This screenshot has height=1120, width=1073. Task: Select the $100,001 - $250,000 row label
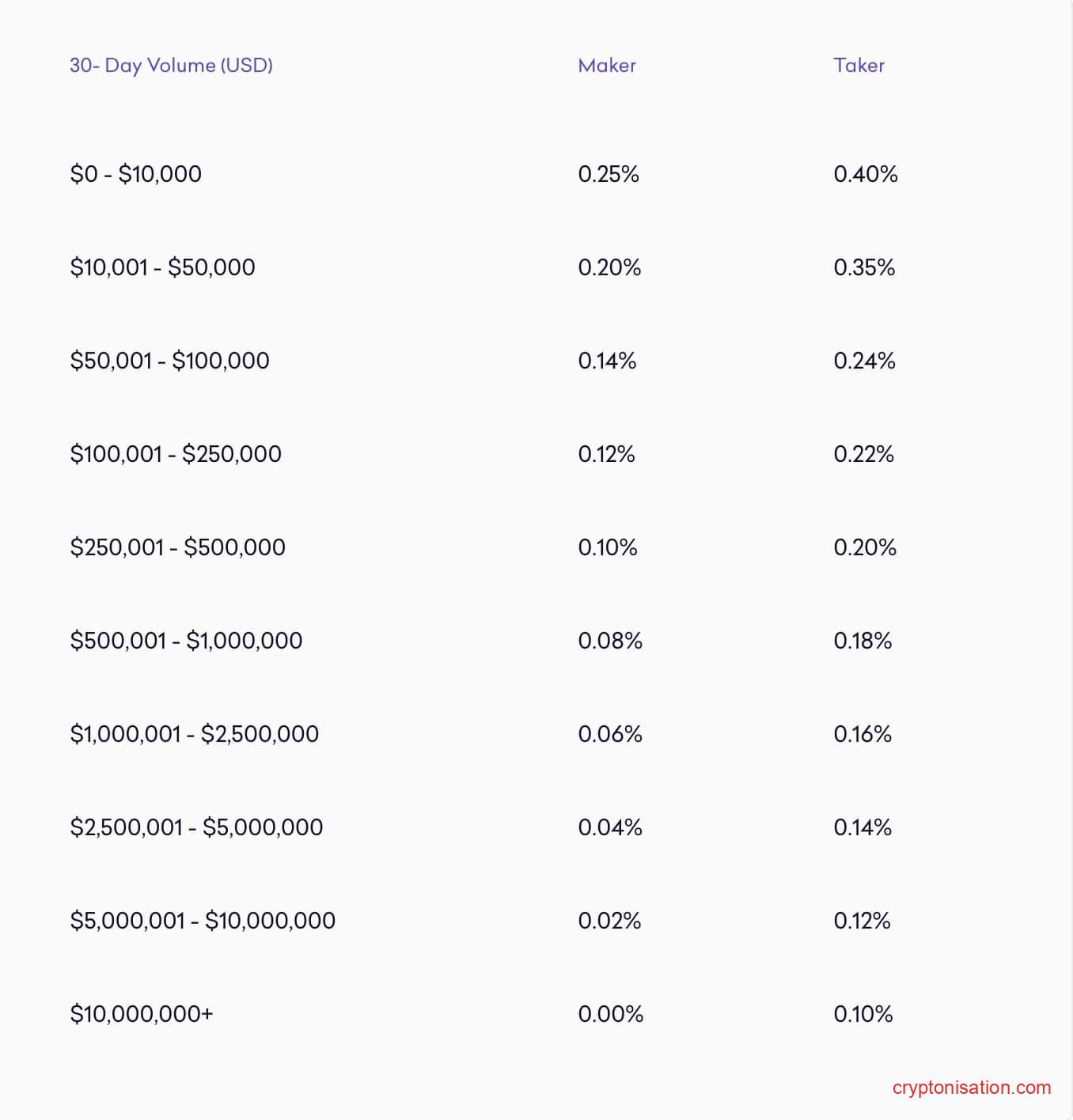176,454
